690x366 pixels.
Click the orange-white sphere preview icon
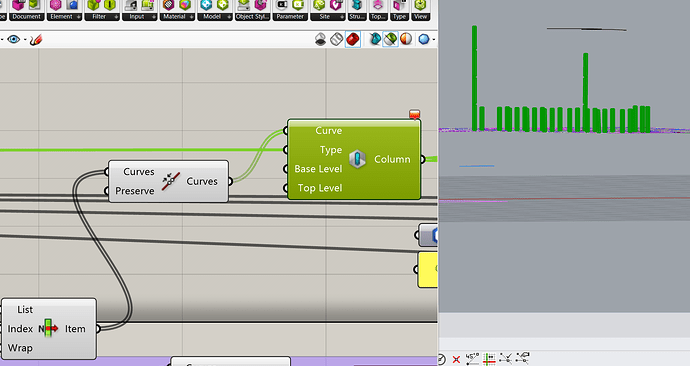(406, 39)
